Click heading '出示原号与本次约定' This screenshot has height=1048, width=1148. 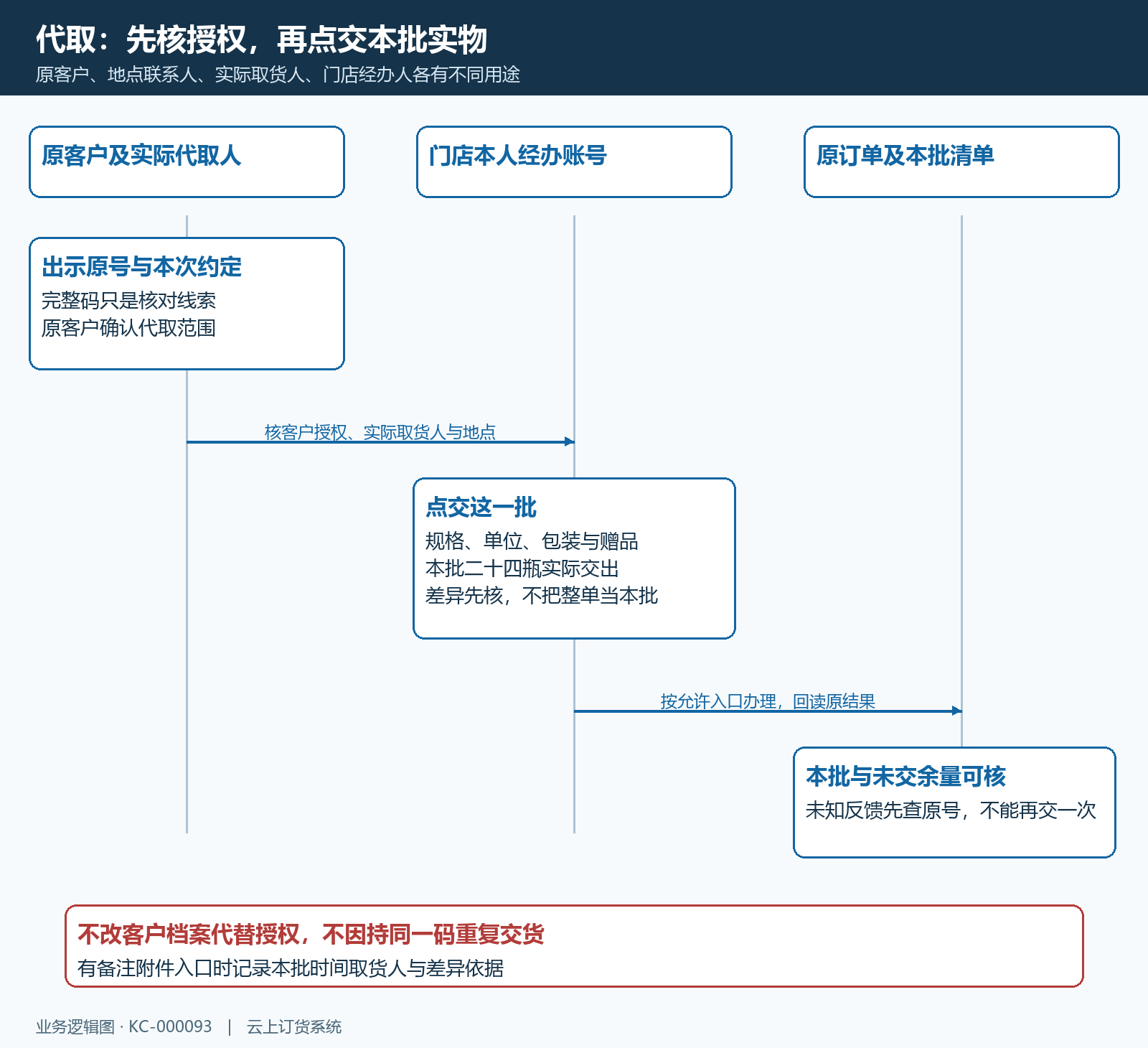[x=141, y=267]
